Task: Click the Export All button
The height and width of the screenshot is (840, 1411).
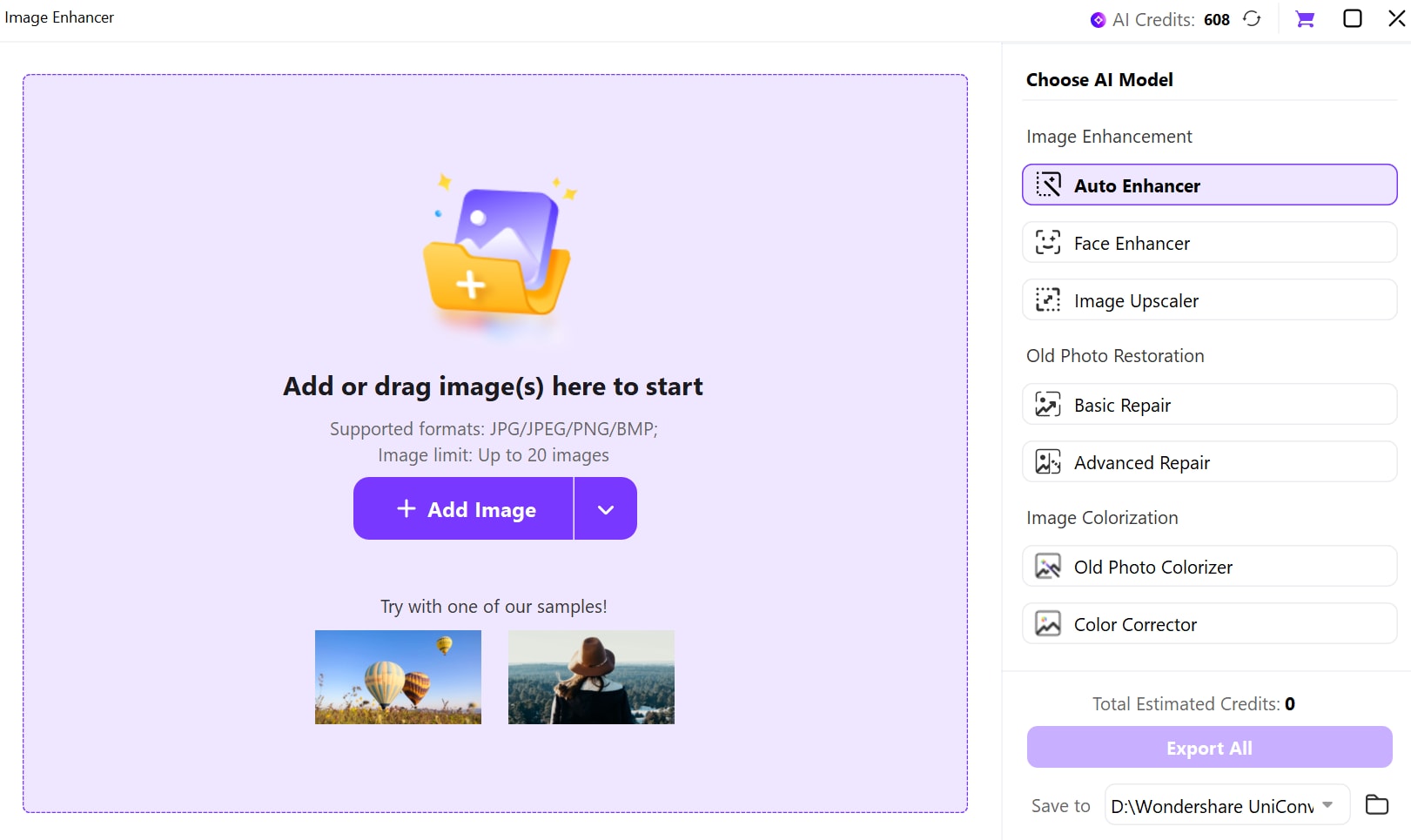Action: pyautogui.click(x=1209, y=748)
